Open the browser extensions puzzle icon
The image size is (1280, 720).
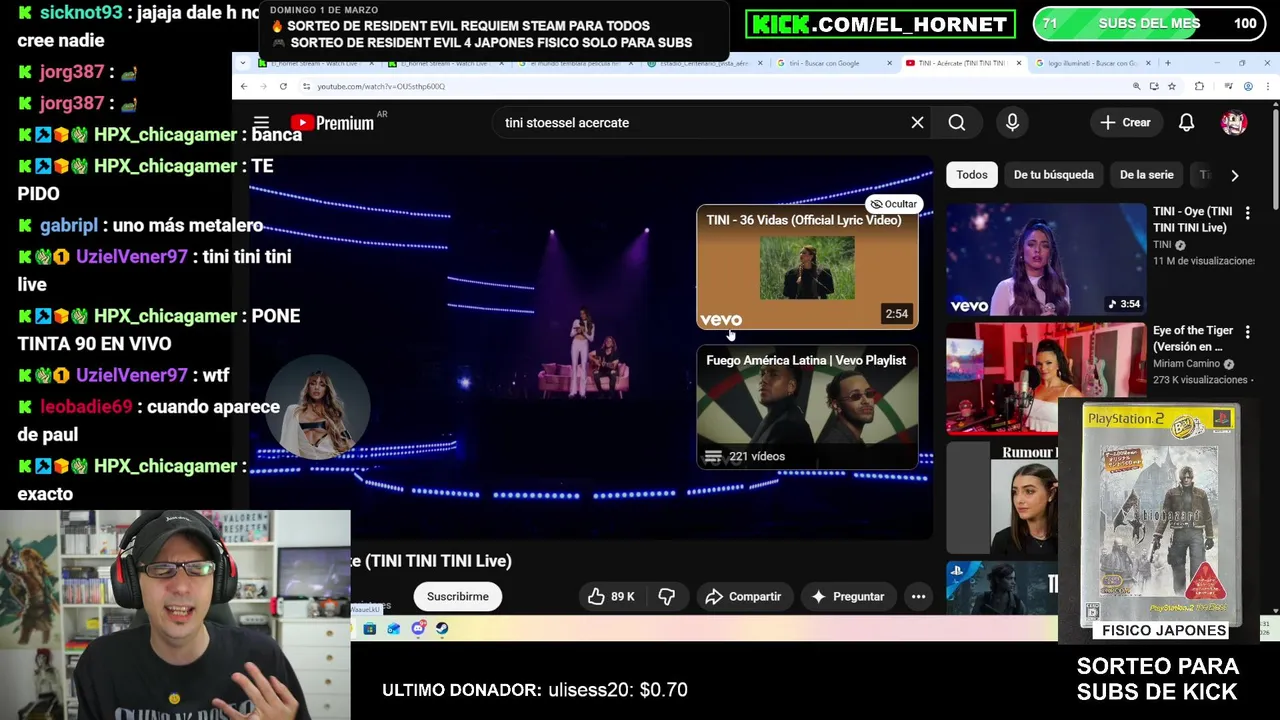pos(1199,86)
